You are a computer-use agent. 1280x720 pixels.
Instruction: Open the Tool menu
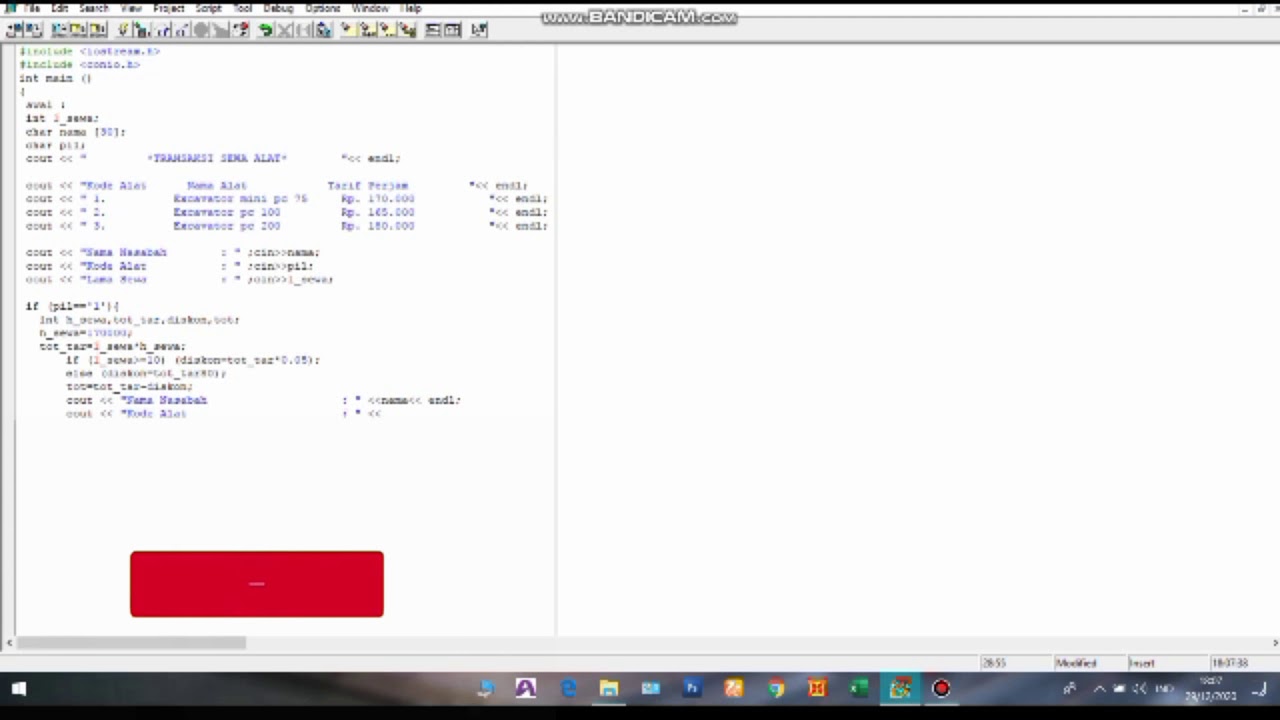pyautogui.click(x=242, y=8)
